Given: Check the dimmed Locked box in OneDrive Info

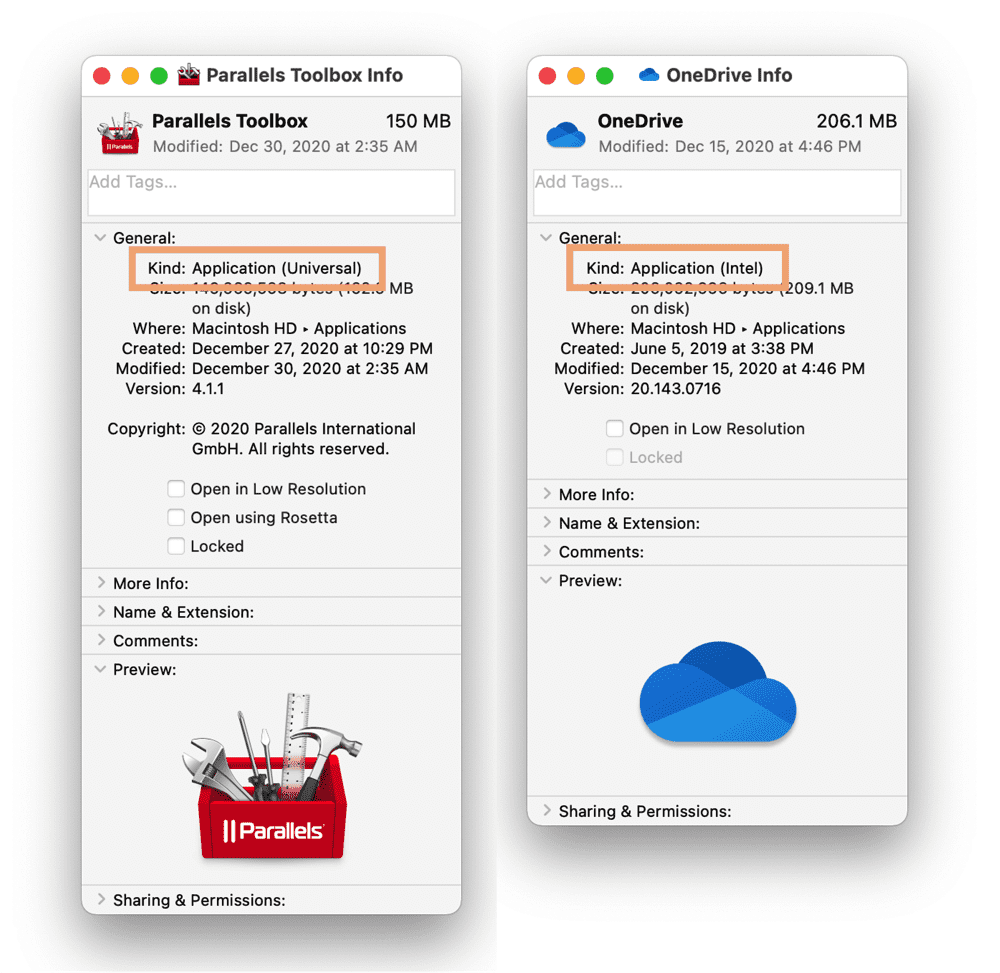Looking at the screenshot, I should (615, 457).
